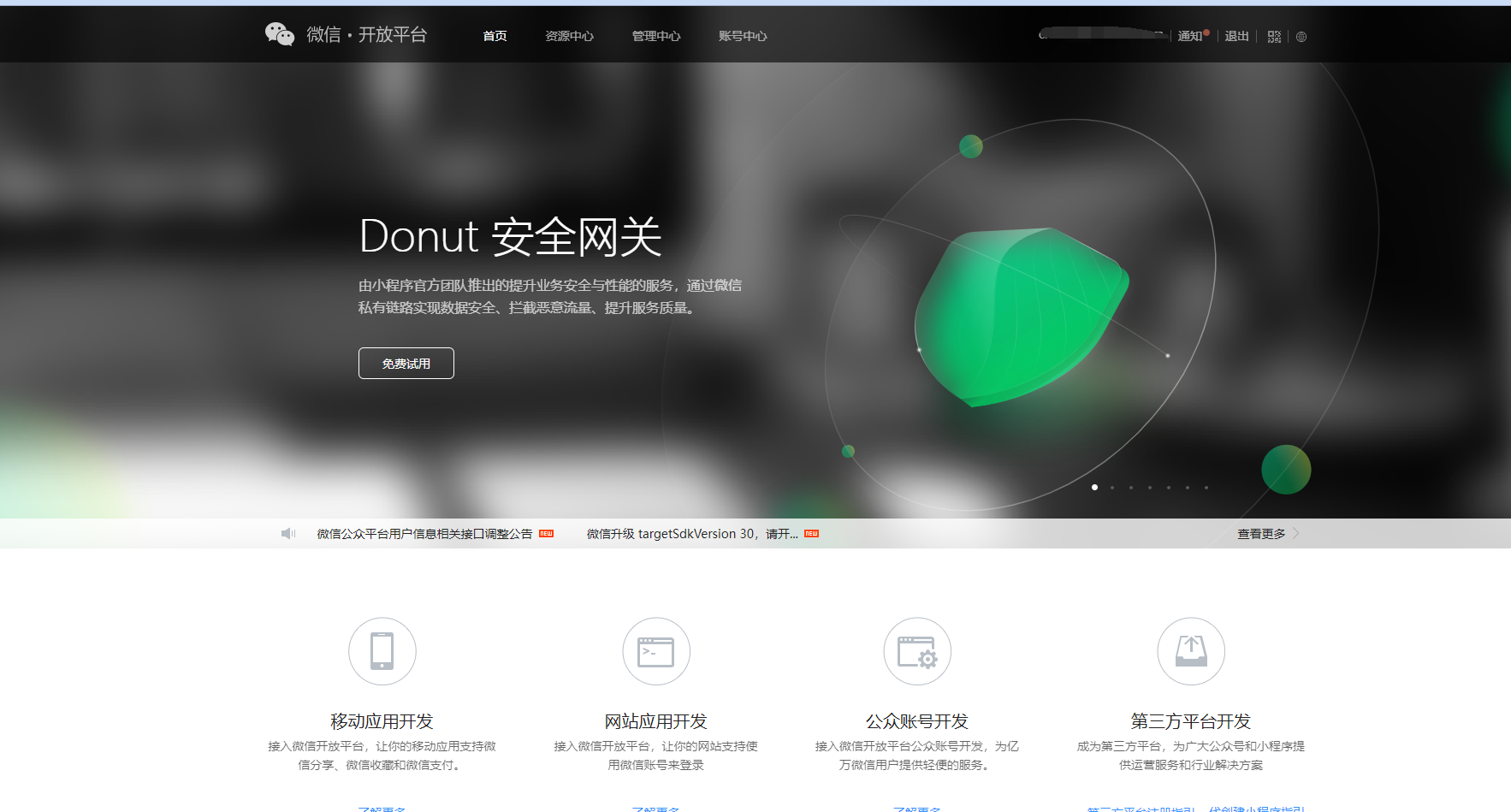Click the green shield banner illustration

click(1022, 317)
